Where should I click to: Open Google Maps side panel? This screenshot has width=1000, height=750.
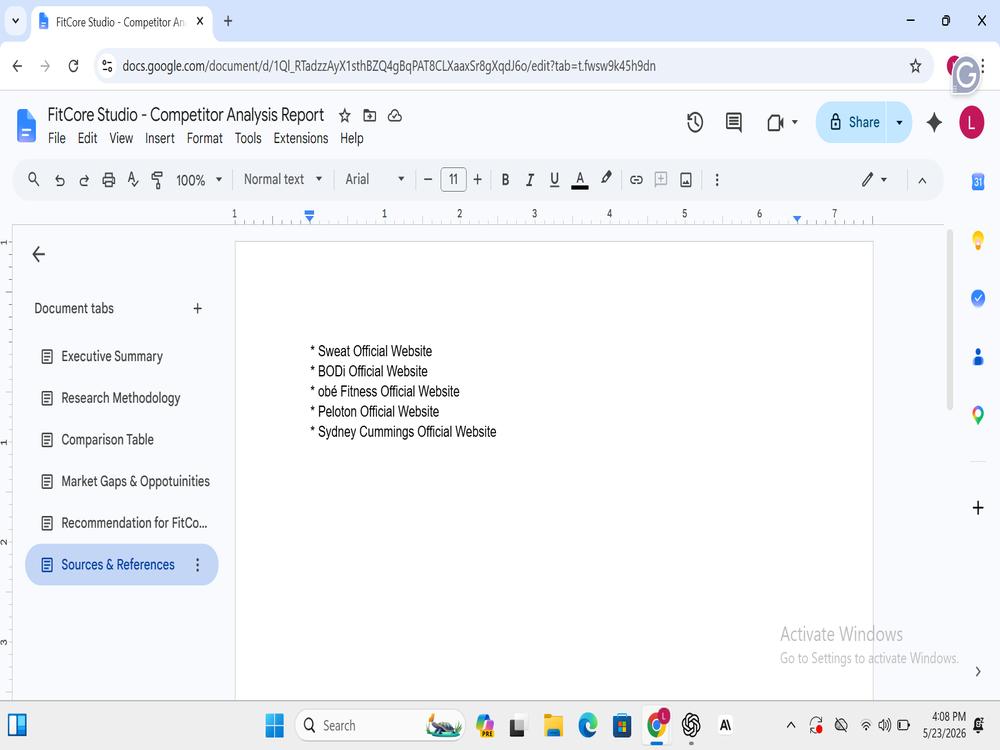(978, 415)
